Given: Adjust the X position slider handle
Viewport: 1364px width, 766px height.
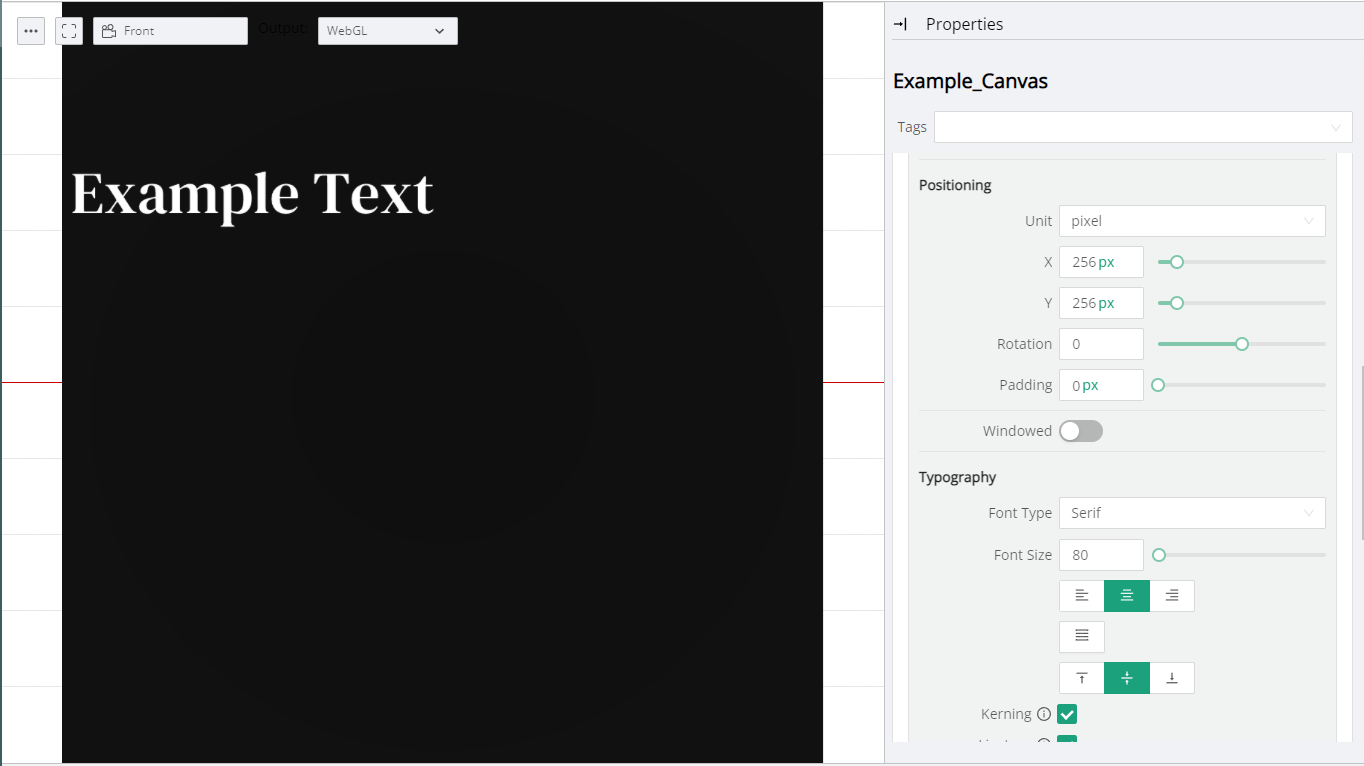Looking at the screenshot, I should tap(1177, 262).
